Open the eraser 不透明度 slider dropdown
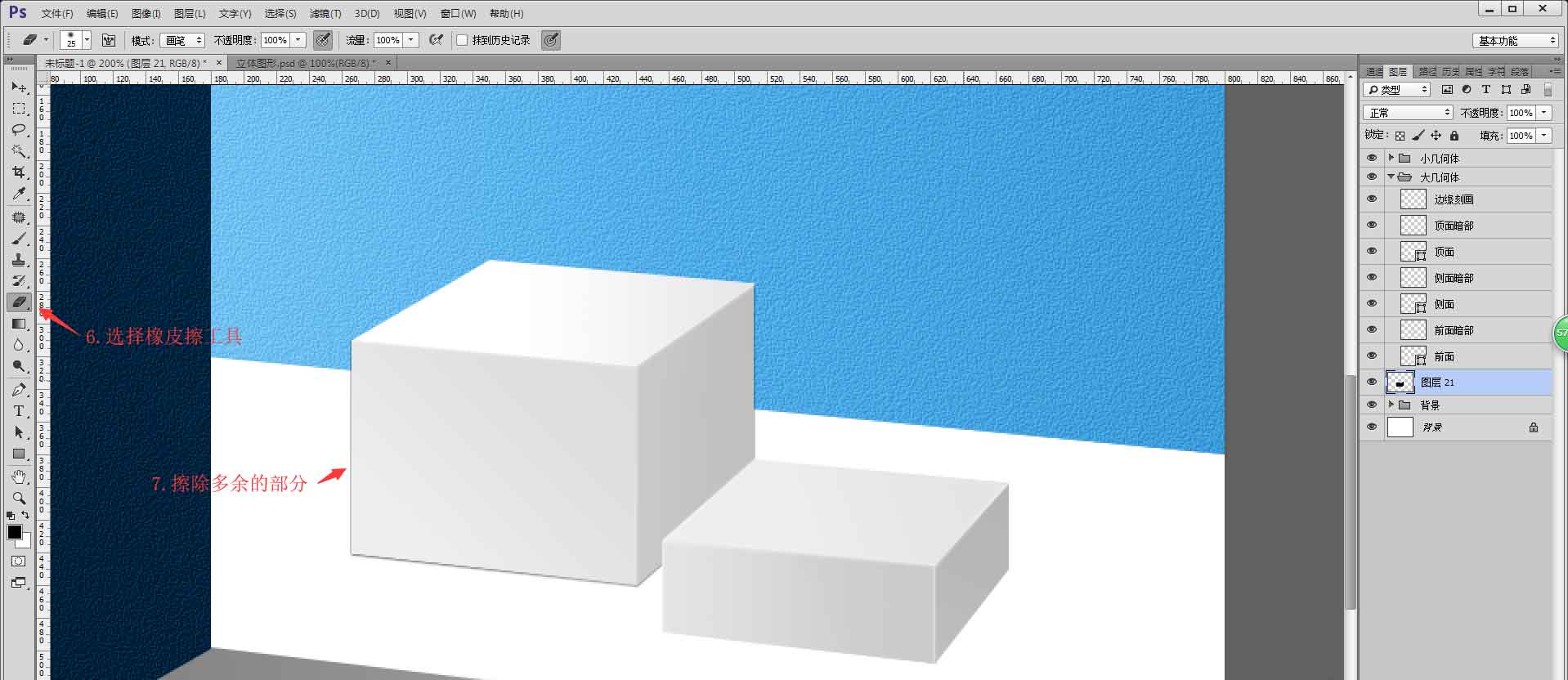 (298, 40)
